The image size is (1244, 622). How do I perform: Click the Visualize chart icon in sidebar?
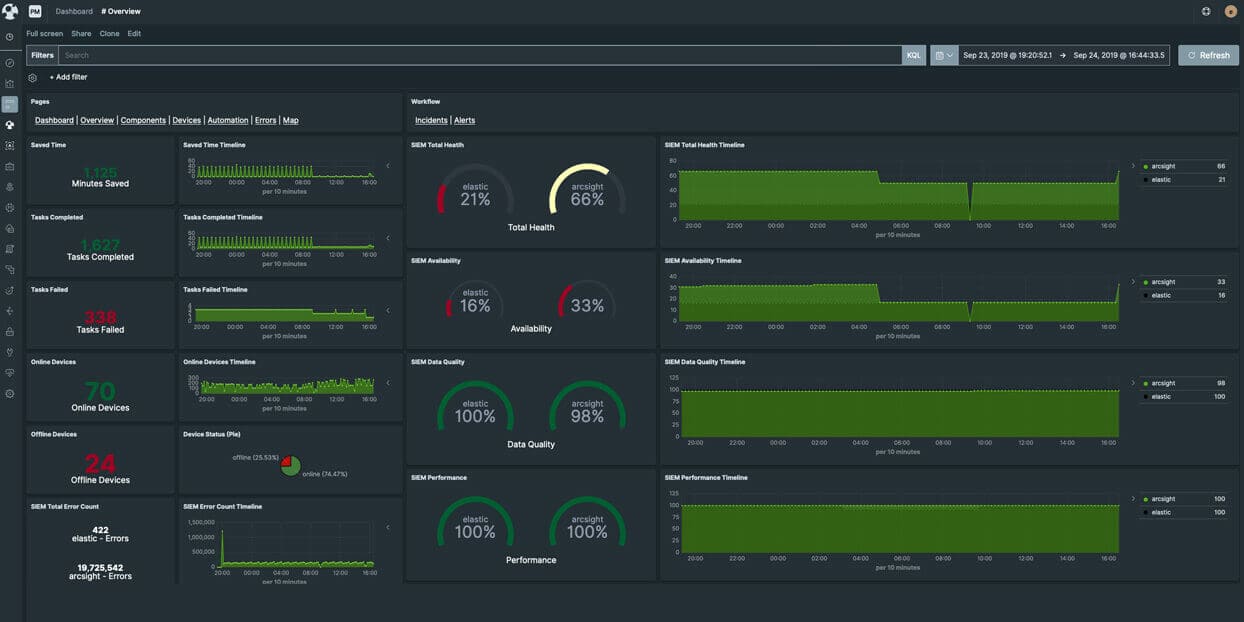point(9,84)
